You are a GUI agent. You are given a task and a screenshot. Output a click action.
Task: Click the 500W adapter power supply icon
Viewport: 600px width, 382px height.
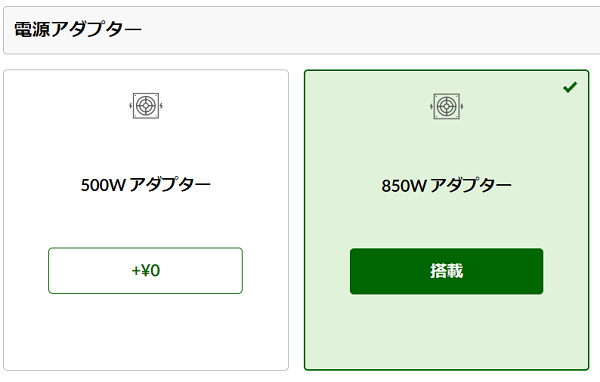(146, 106)
